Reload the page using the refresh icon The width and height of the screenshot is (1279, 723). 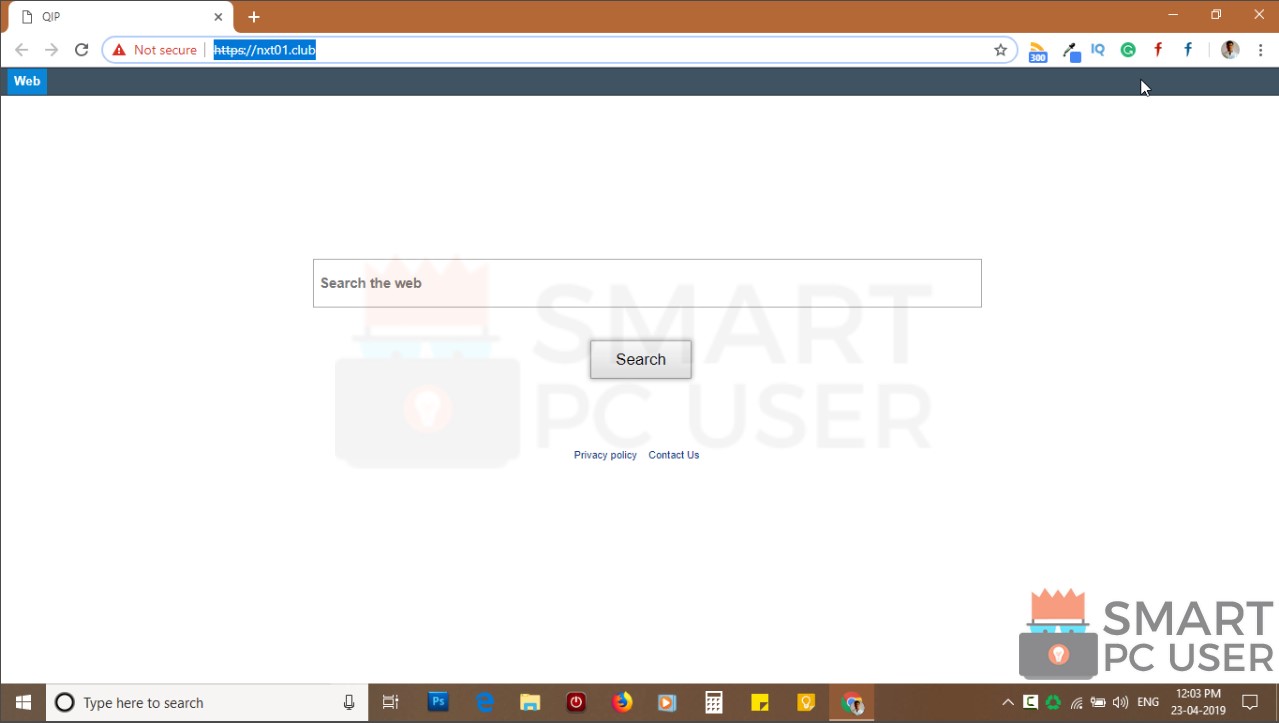click(82, 49)
